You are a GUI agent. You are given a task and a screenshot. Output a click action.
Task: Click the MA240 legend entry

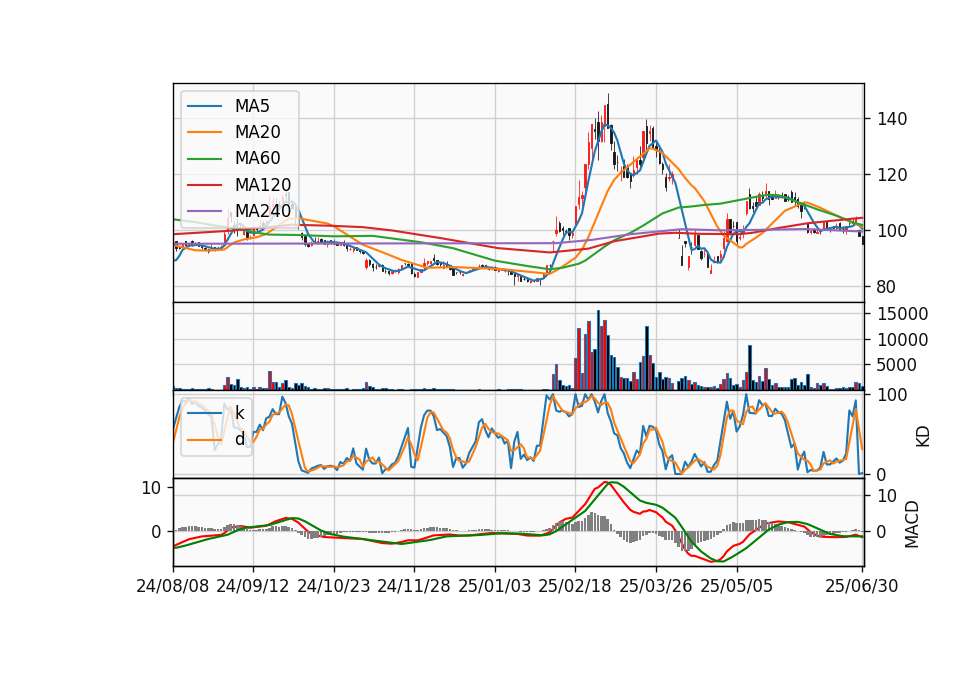pos(239,211)
